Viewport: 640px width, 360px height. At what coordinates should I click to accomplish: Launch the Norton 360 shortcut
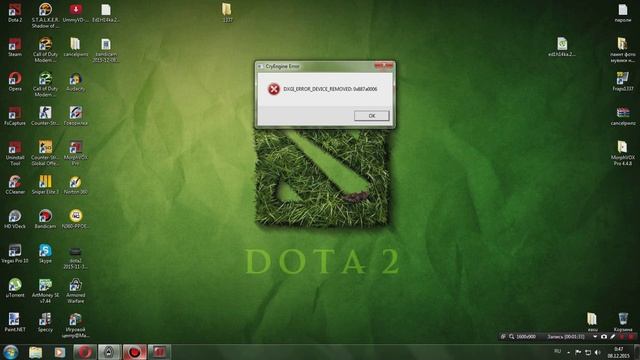pos(76,184)
